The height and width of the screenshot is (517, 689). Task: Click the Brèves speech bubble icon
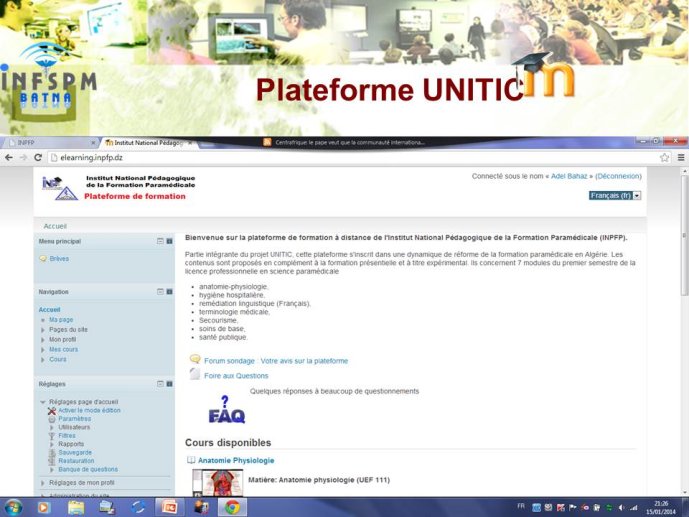tap(43, 259)
